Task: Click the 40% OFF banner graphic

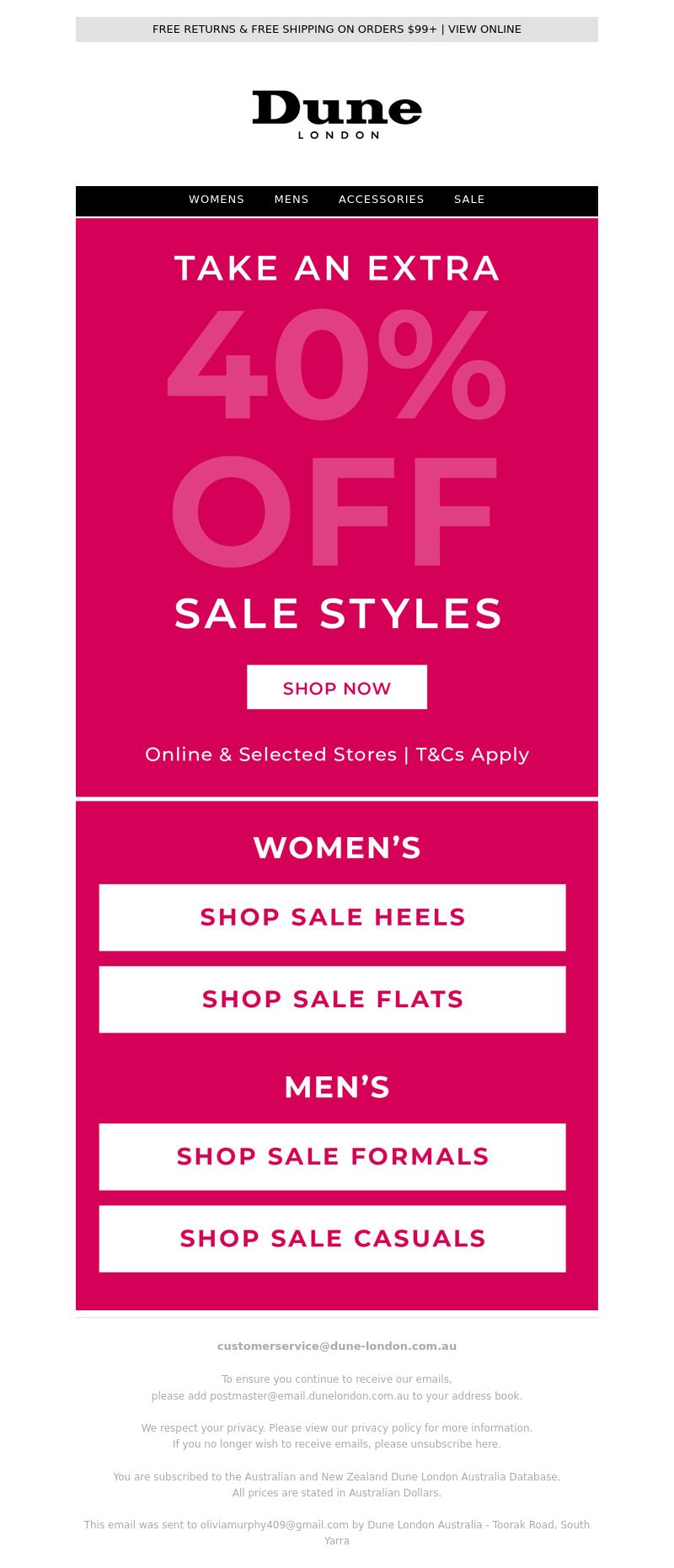Action: tap(337, 438)
